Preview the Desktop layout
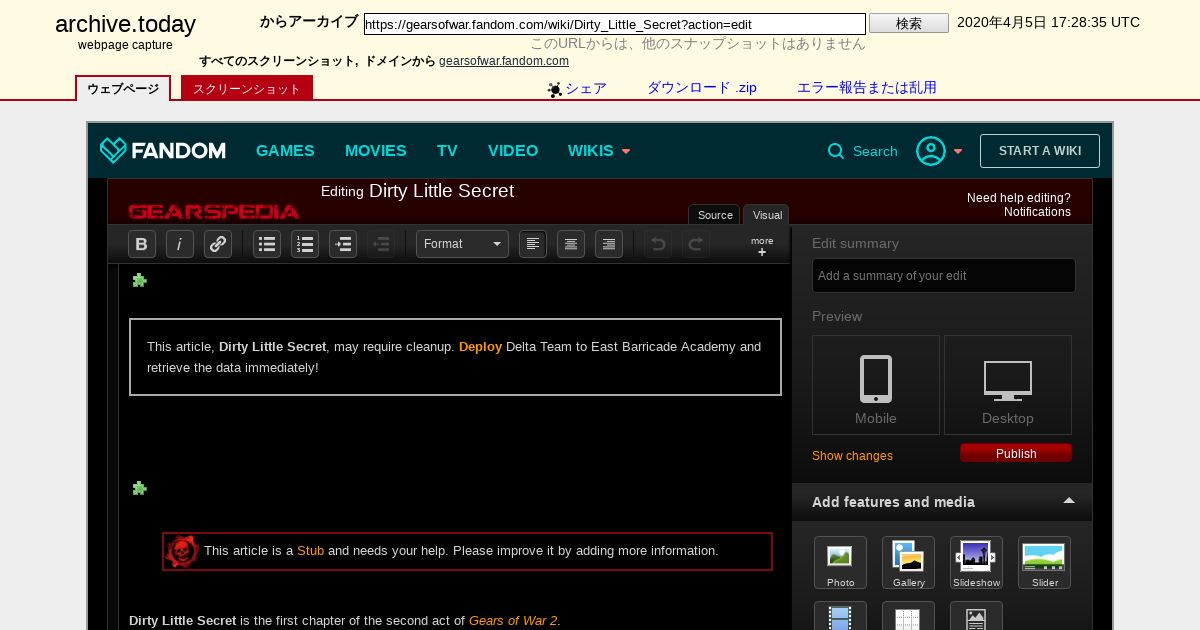 point(1008,385)
